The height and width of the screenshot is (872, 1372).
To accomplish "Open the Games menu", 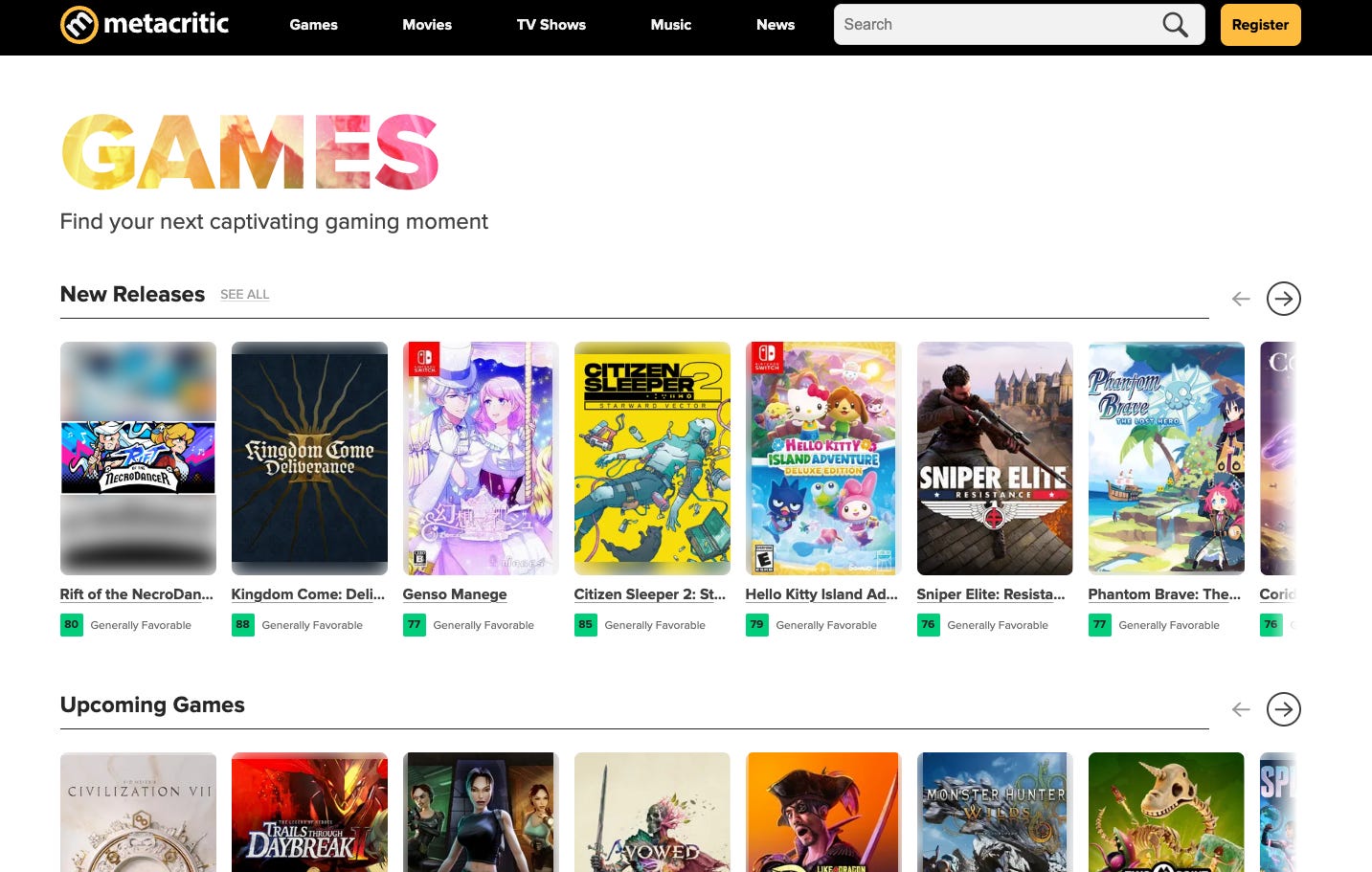I will click(313, 25).
